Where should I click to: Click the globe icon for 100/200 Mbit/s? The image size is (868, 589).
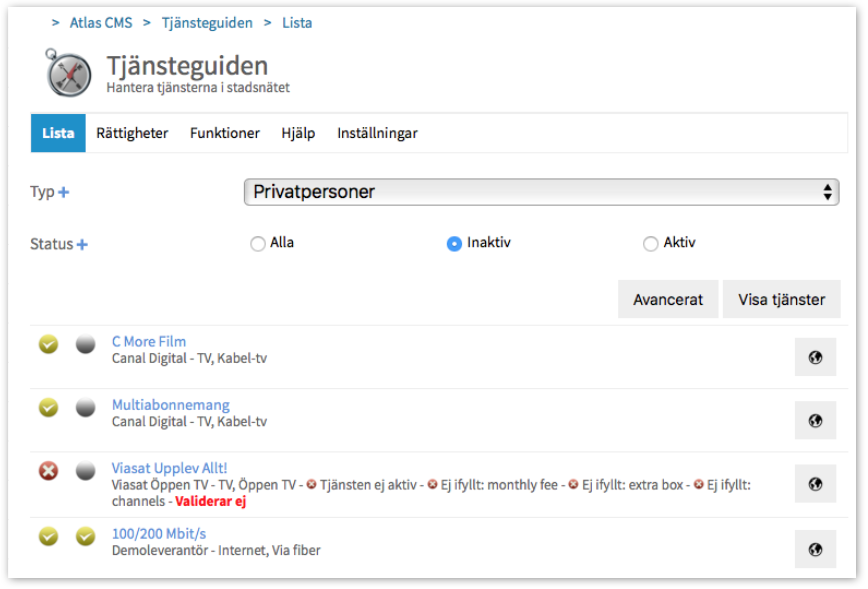pyautogui.click(x=815, y=548)
